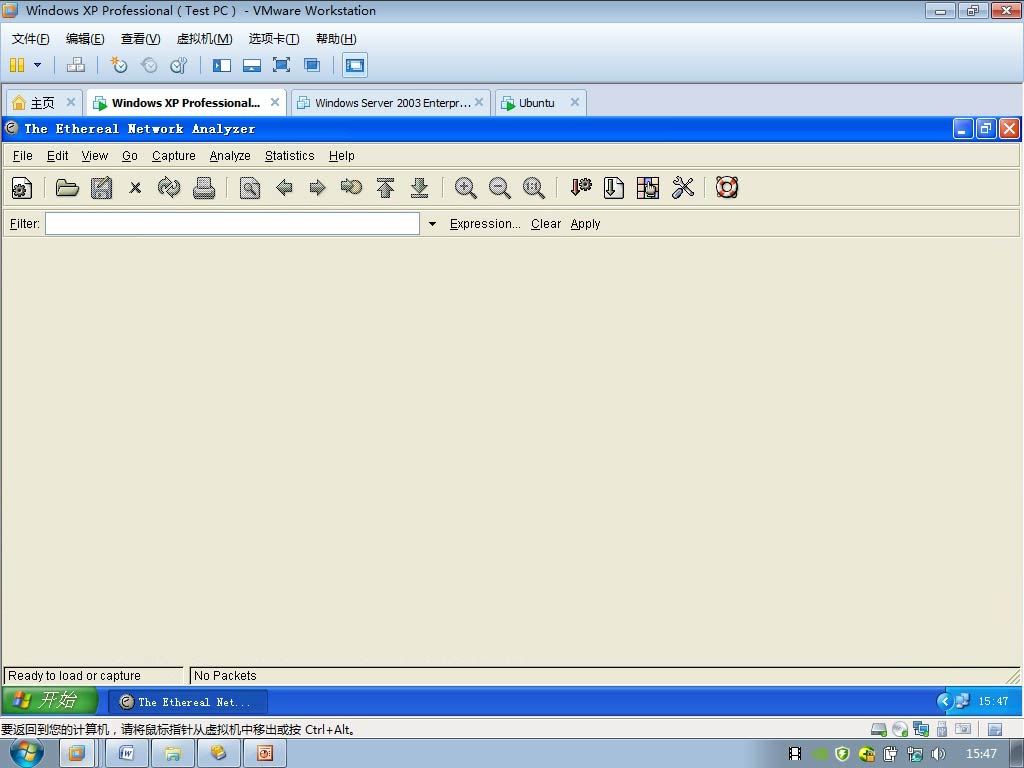This screenshot has height=768, width=1024.
Task: Open the Ethereal File menu
Action: click(x=22, y=155)
